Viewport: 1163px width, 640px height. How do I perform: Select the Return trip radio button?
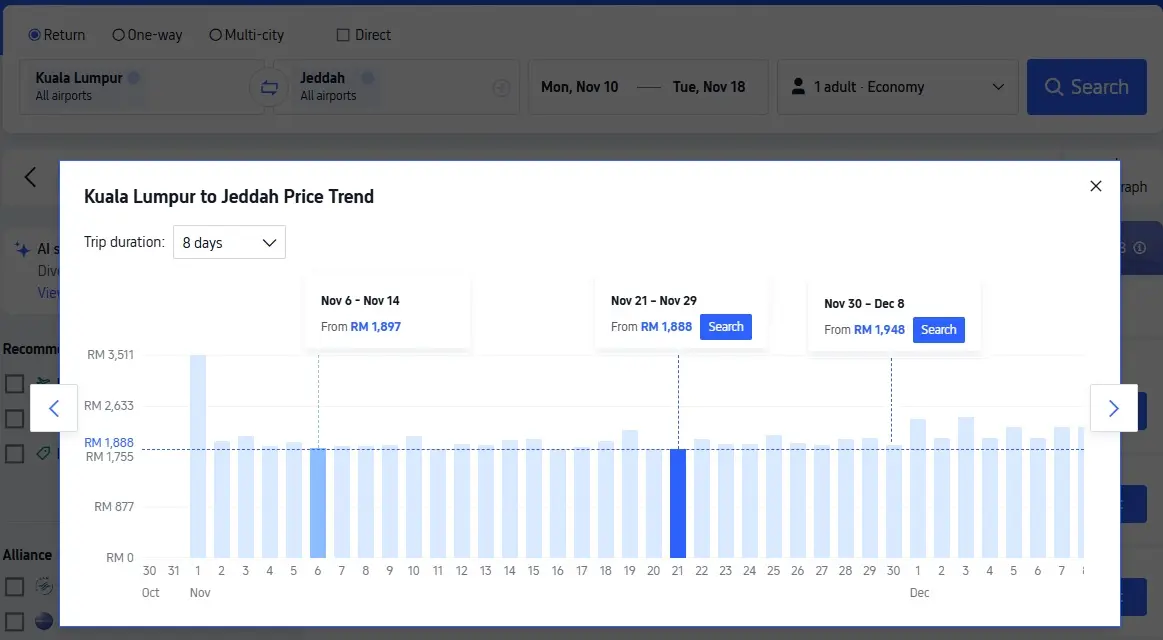(x=35, y=35)
